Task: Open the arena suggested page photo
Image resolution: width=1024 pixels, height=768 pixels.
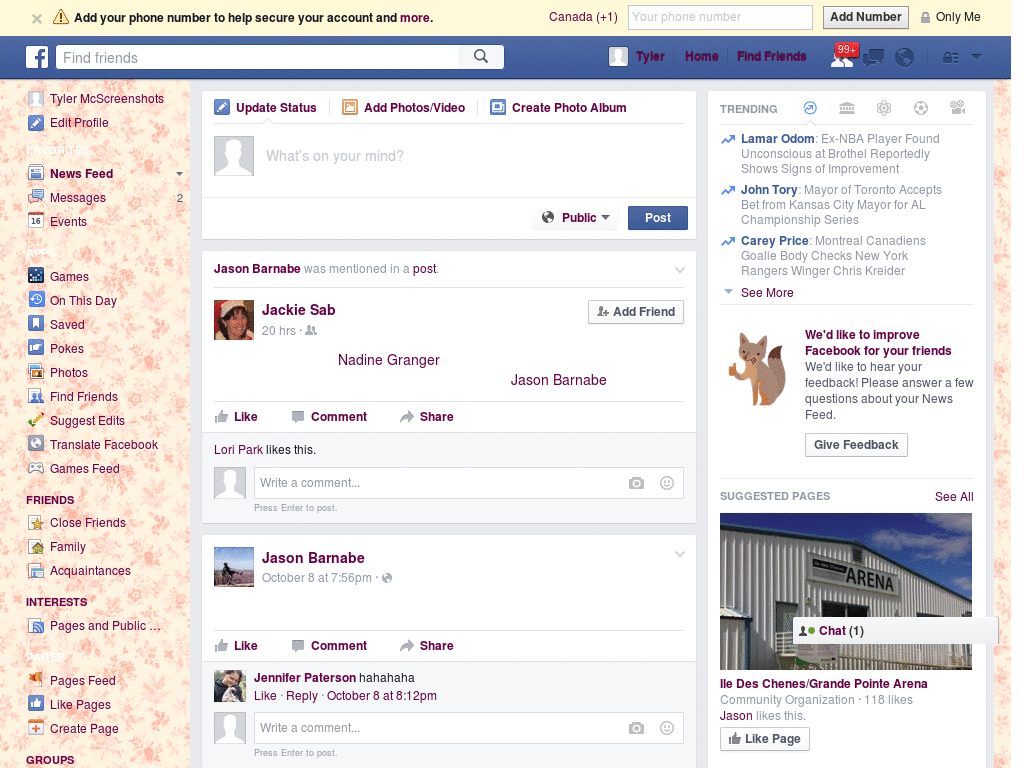Action: click(x=846, y=591)
